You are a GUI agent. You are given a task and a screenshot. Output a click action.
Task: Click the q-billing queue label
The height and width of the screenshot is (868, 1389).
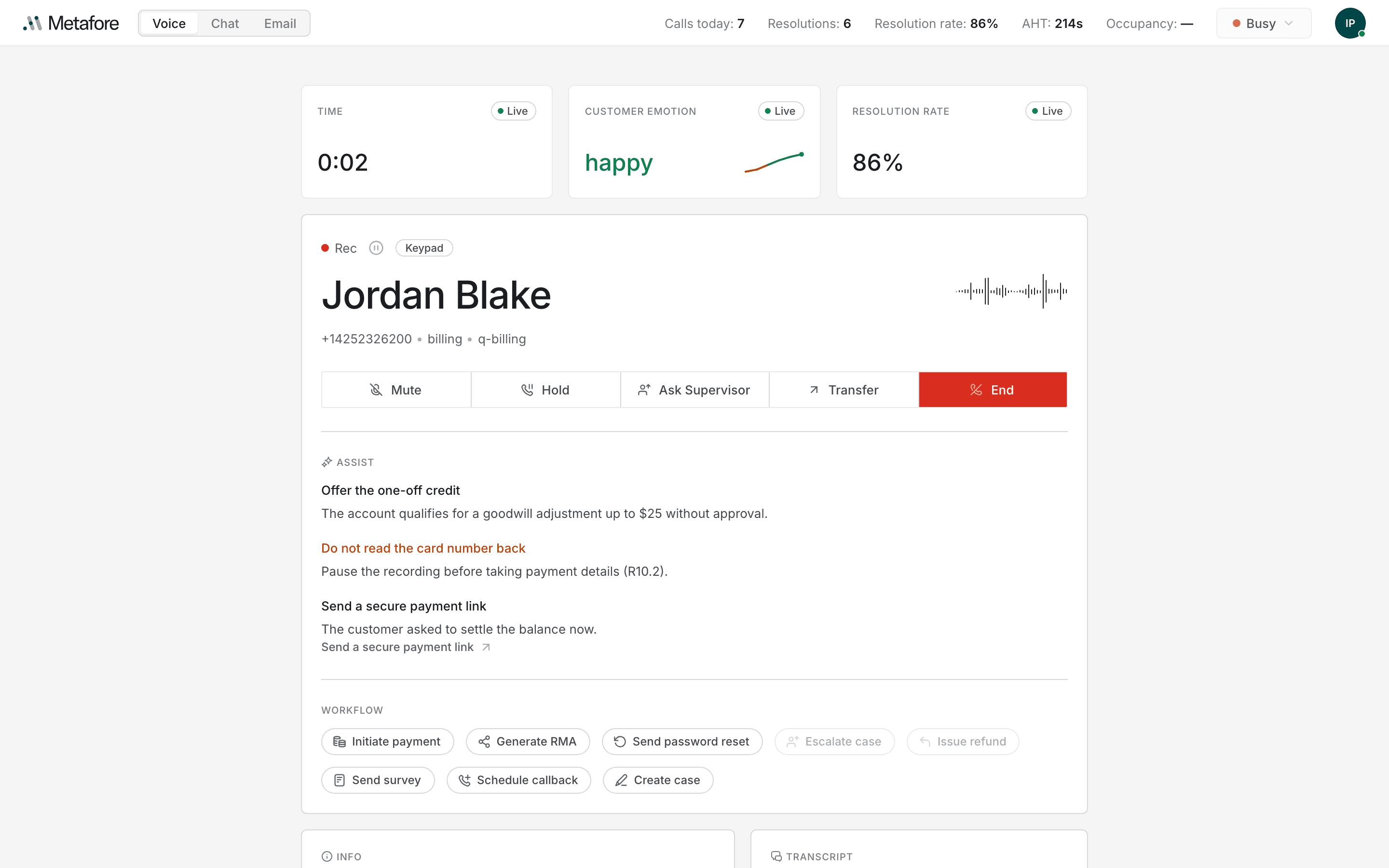pos(502,339)
